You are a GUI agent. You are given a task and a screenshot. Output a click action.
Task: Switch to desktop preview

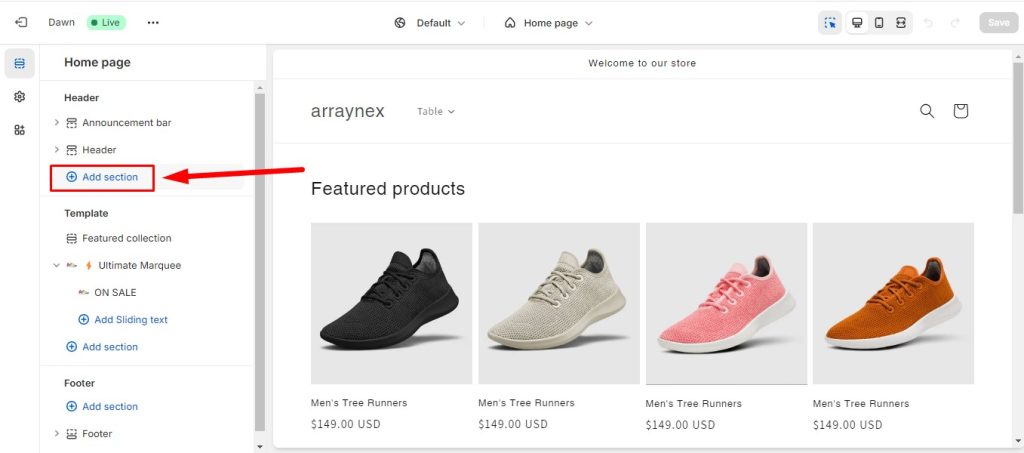point(857,23)
